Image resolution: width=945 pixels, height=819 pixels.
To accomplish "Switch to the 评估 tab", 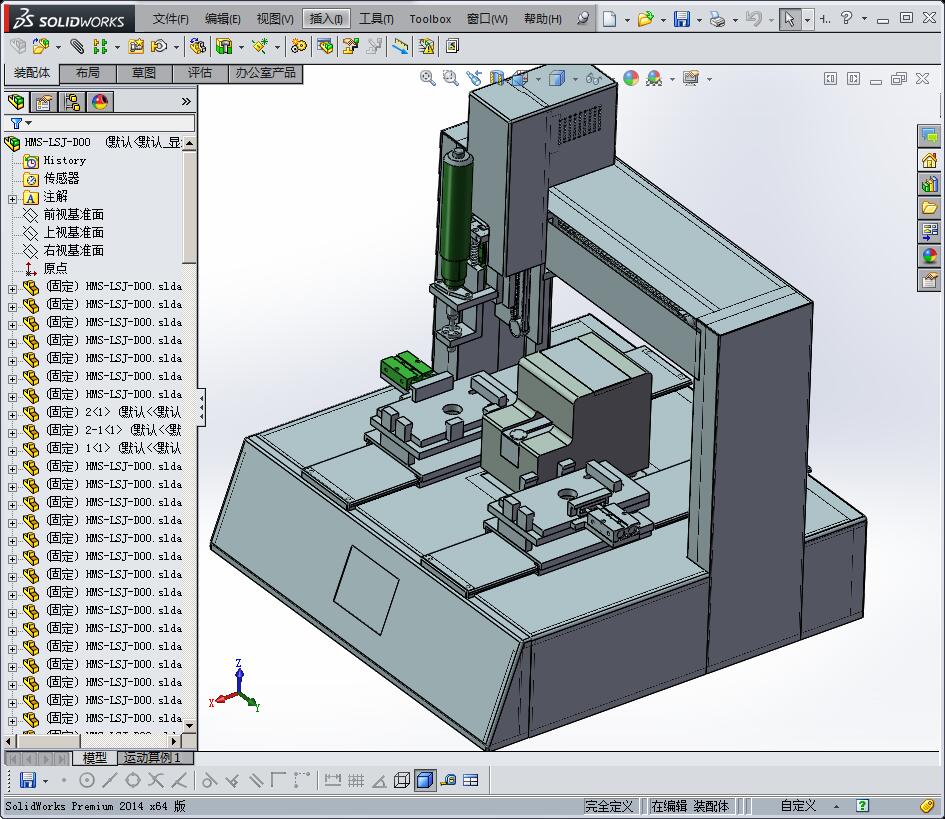I will pos(200,73).
